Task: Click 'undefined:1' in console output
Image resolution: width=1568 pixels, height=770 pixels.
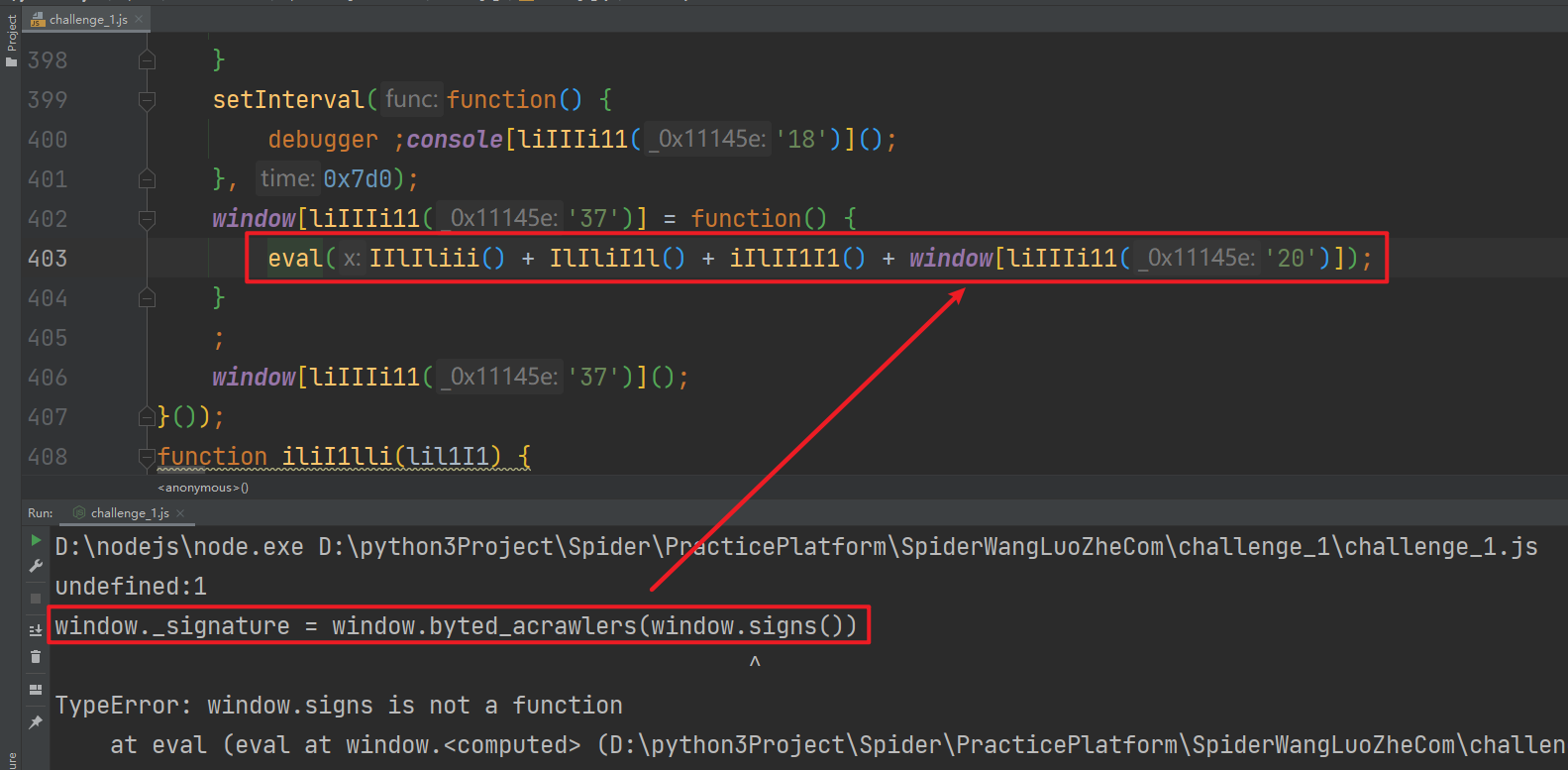Action: pos(131,587)
